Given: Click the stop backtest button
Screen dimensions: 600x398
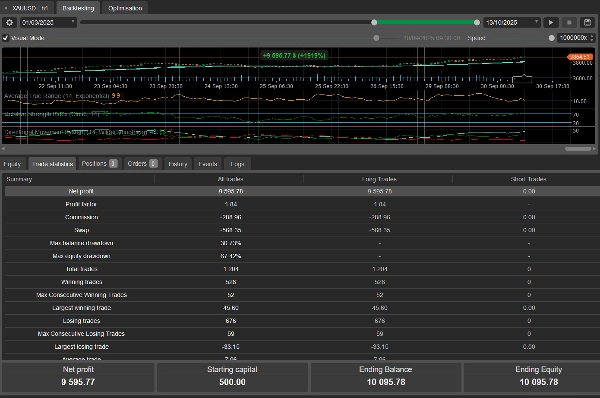Looking at the screenshot, I should pos(569,23).
